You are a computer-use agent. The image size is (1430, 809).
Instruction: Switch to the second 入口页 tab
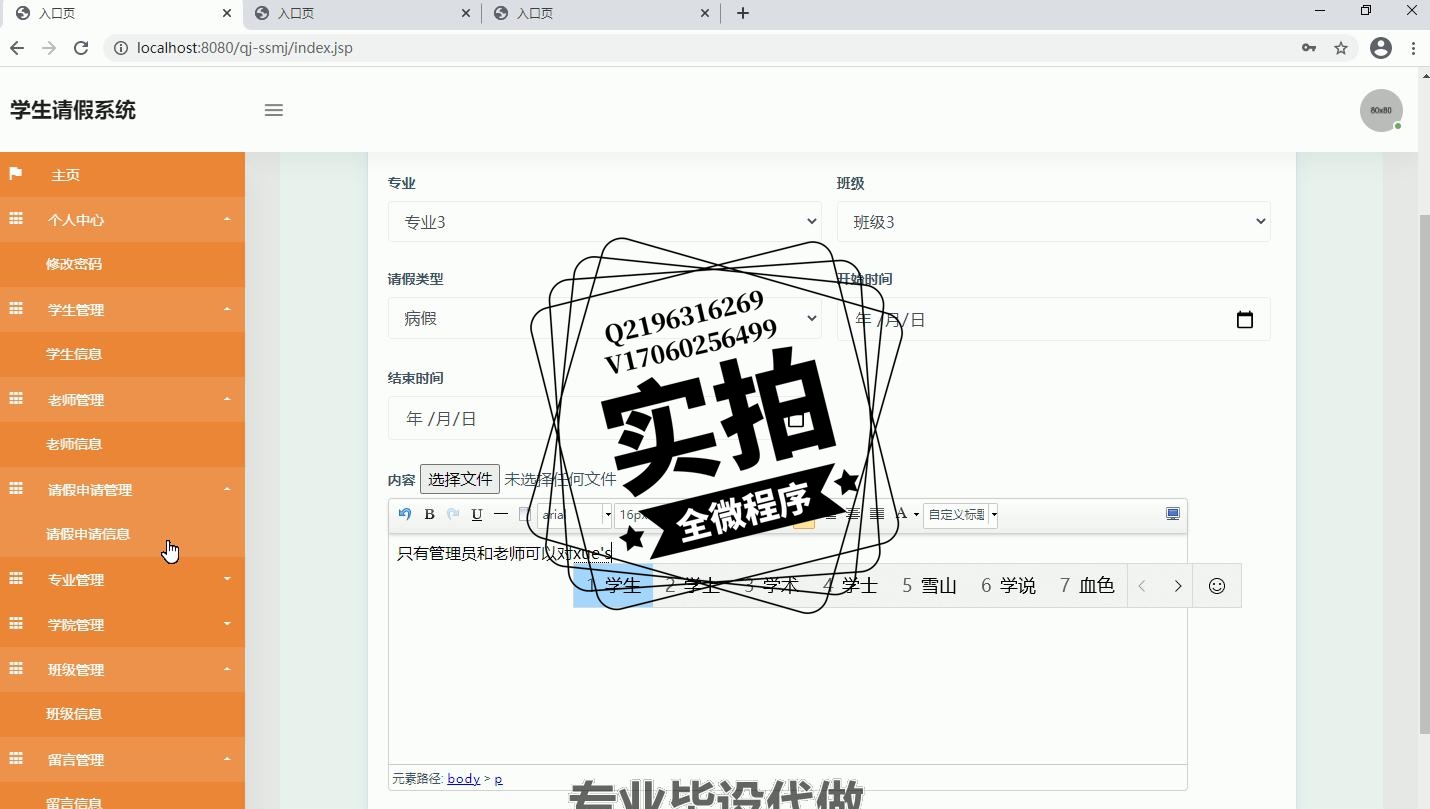[x=362, y=13]
